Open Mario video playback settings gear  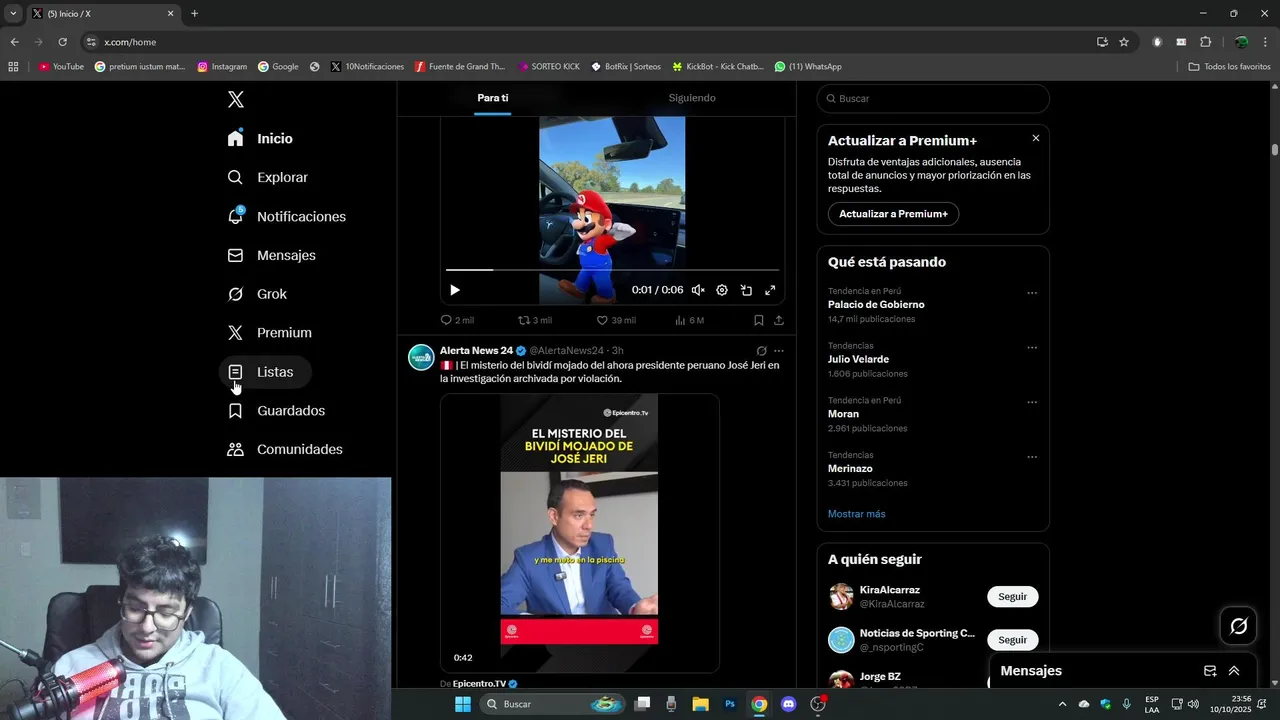[x=722, y=290]
